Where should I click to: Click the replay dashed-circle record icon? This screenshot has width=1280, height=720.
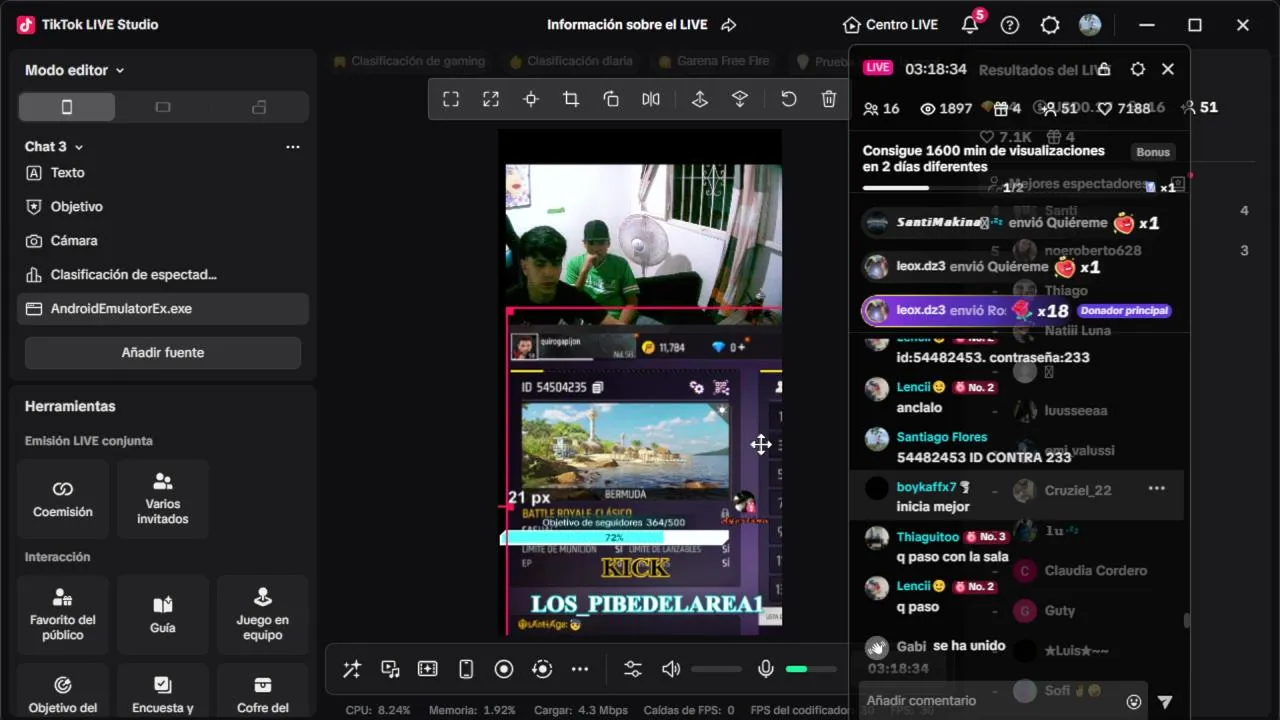click(x=542, y=669)
